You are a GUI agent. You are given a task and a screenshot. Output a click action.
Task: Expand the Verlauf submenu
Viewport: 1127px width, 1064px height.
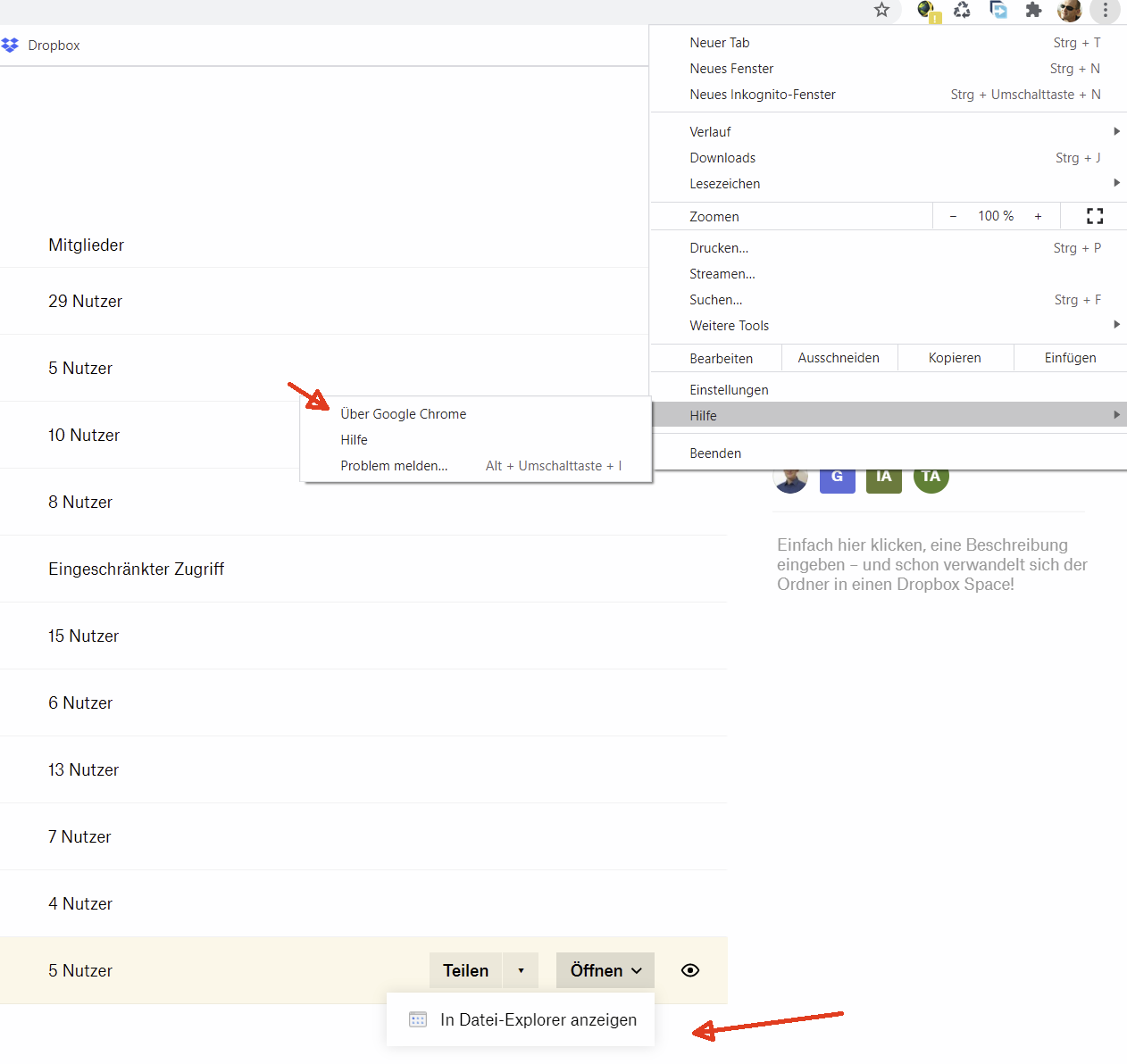pyautogui.click(x=889, y=132)
